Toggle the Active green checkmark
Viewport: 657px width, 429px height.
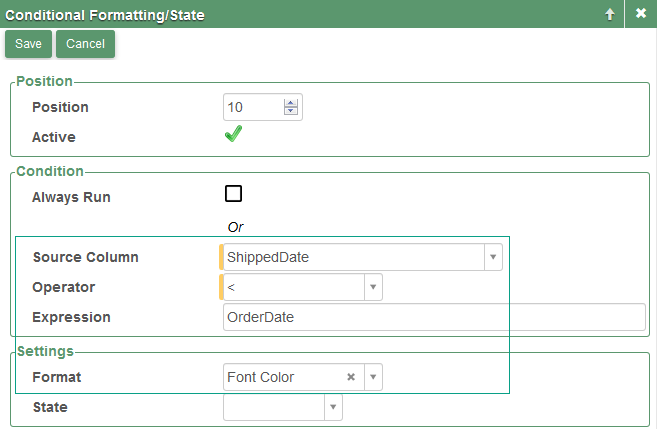(233, 135)
